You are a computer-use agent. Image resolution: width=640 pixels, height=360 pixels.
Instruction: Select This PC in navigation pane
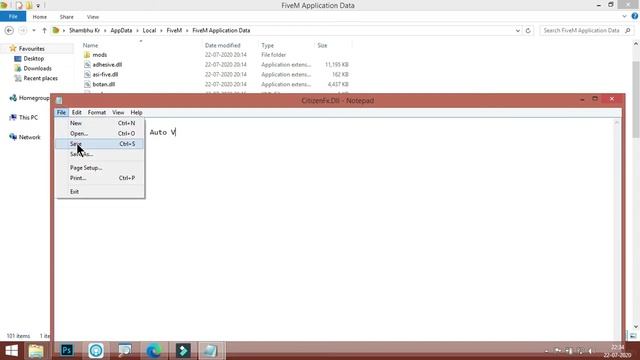coord(28,118)
